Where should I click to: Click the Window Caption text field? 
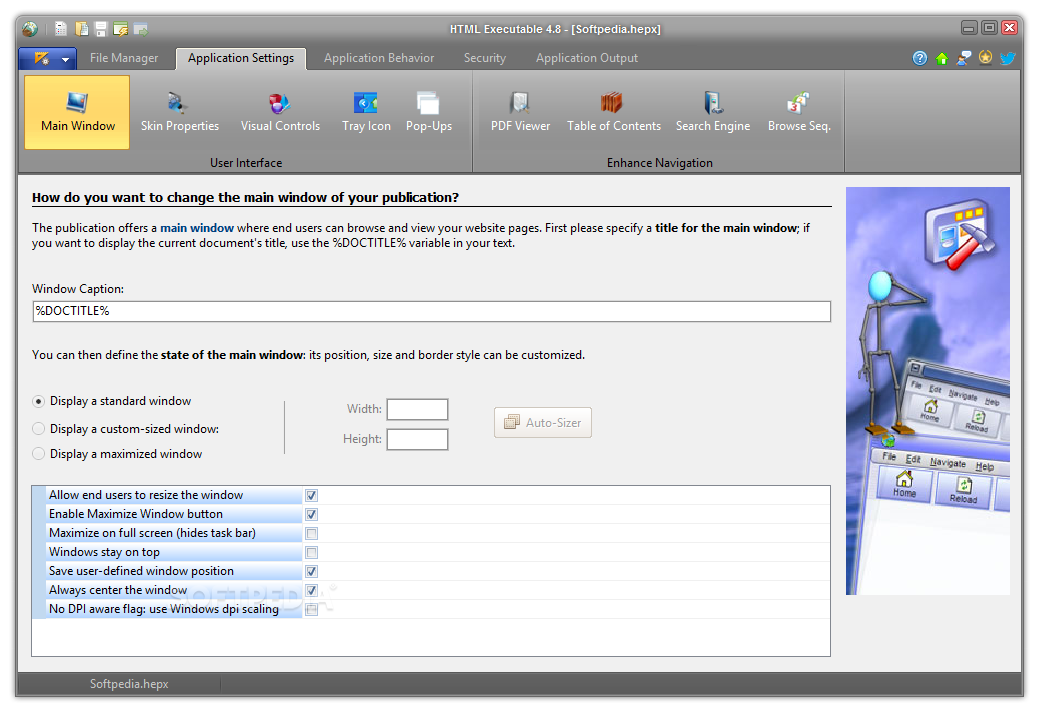point(431,311)
